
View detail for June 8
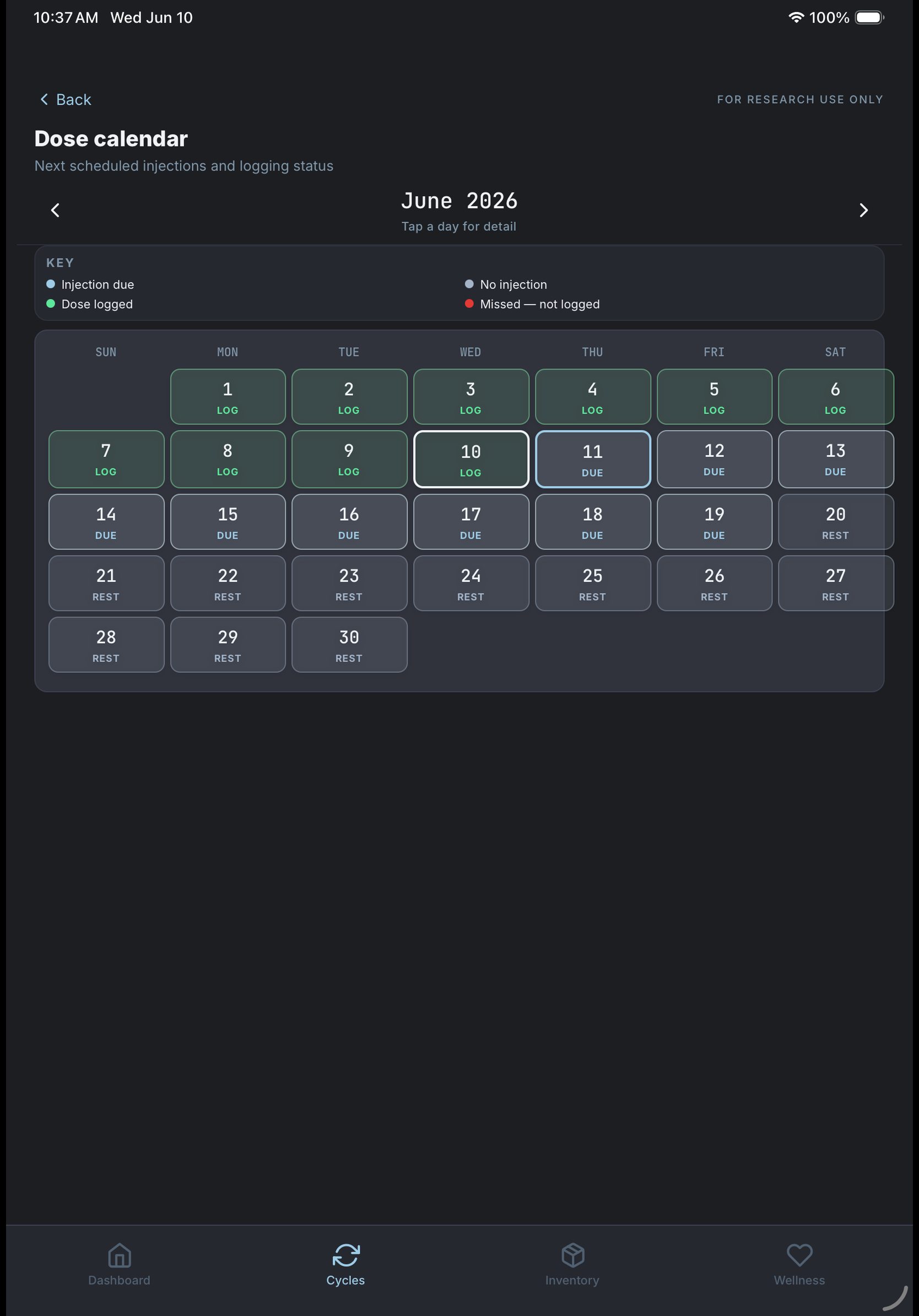point(228,459)
